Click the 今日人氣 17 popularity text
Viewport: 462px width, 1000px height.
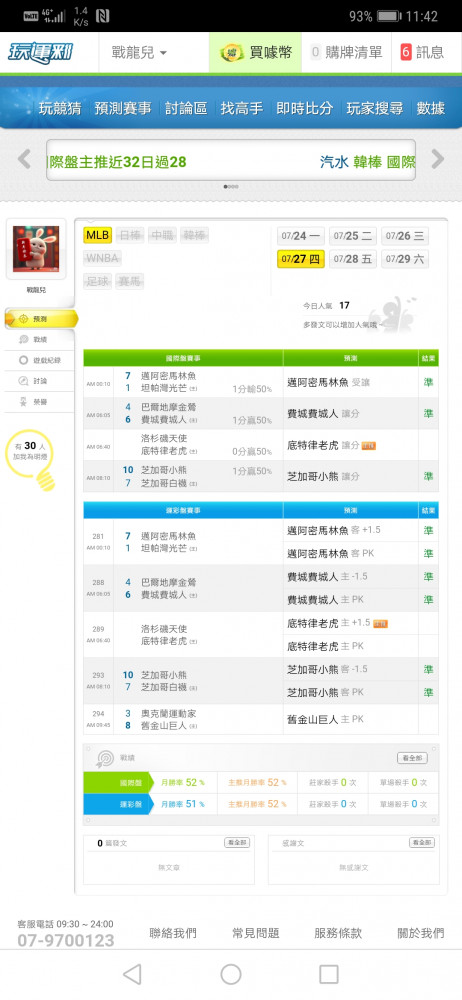coord(326,305)
